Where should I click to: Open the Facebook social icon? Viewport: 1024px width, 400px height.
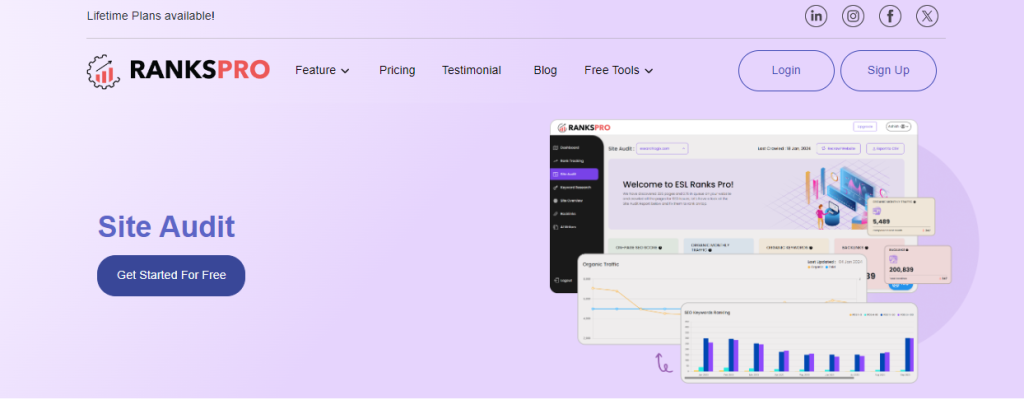(x=890, y=16)
